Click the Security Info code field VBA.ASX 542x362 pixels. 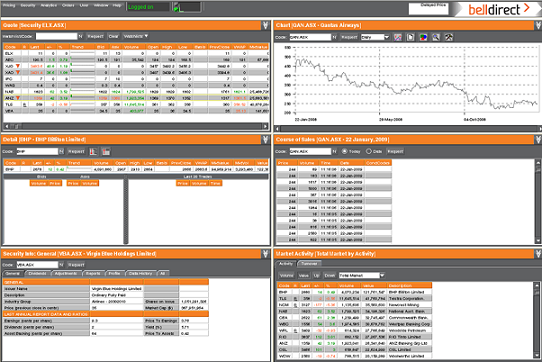pos(37,265)
